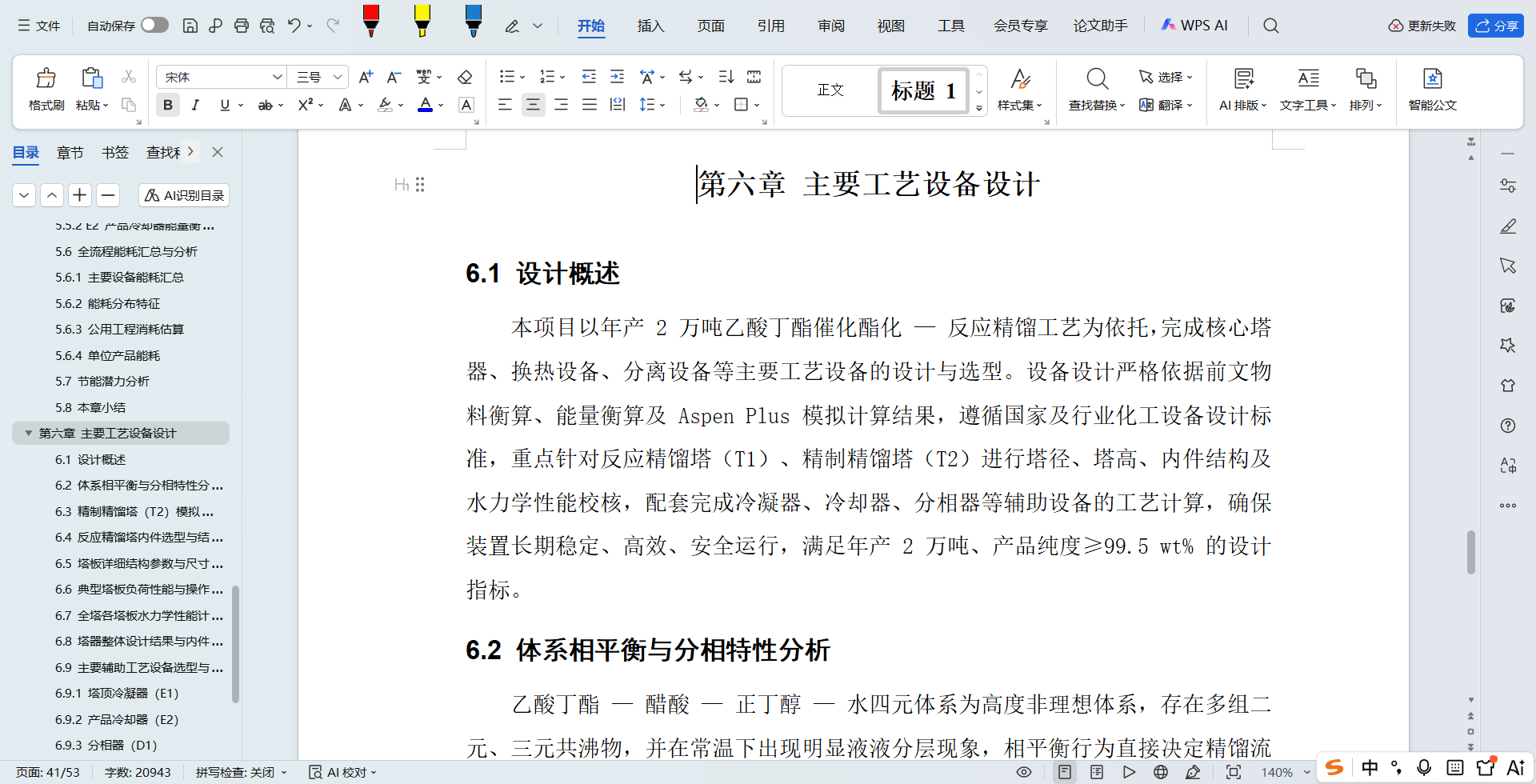
Task: Toggle strikethrough formatting
Action: click(266, 105)
